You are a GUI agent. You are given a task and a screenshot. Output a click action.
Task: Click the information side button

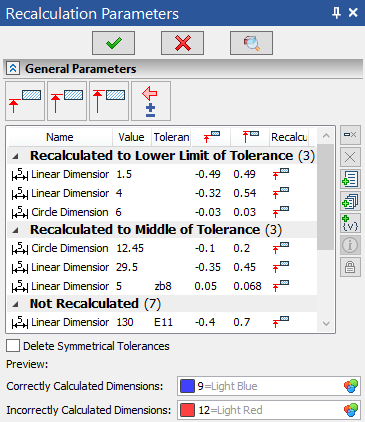(350, 245)
